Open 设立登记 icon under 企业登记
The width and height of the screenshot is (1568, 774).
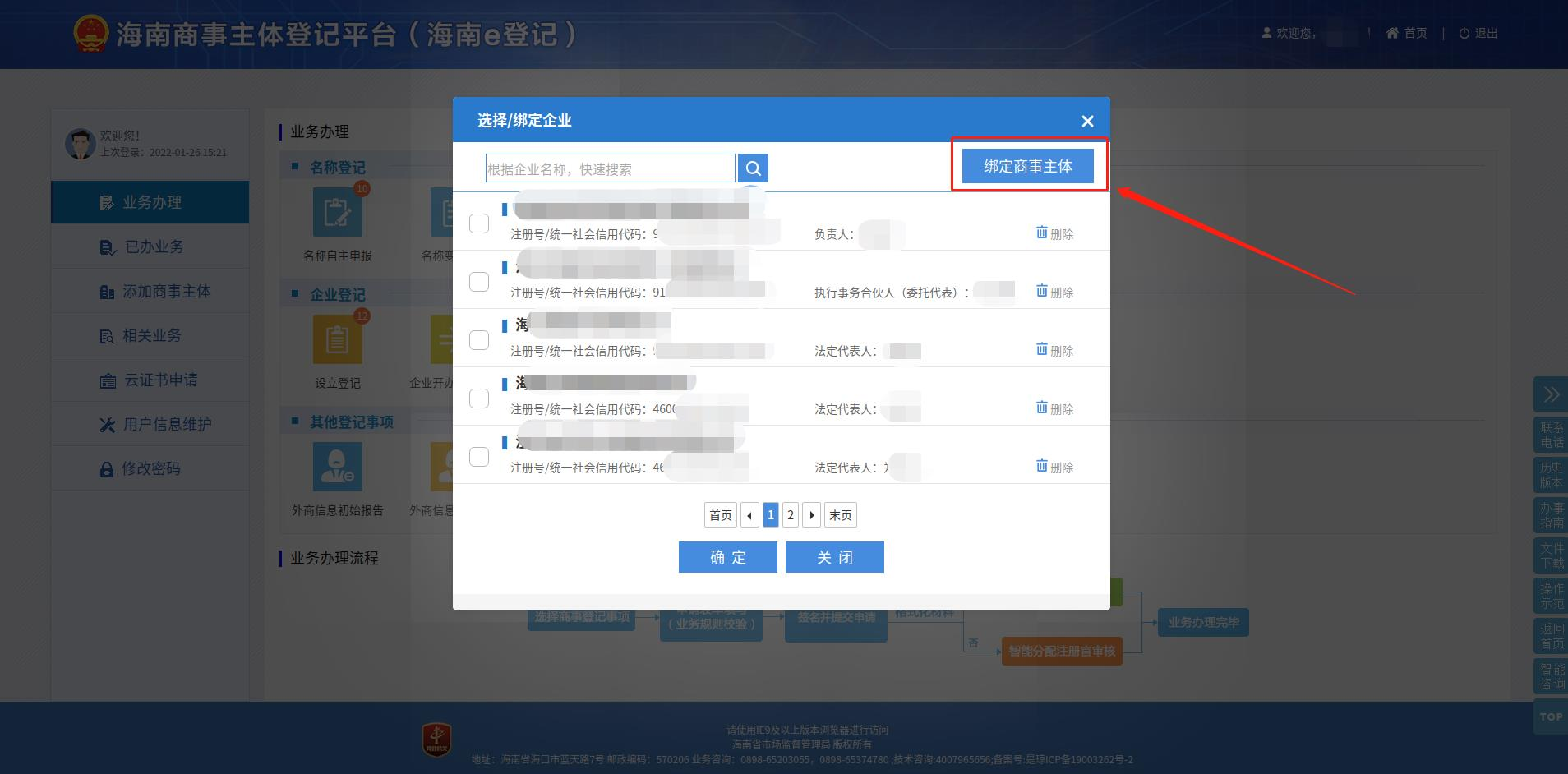(x=338, y=339)
